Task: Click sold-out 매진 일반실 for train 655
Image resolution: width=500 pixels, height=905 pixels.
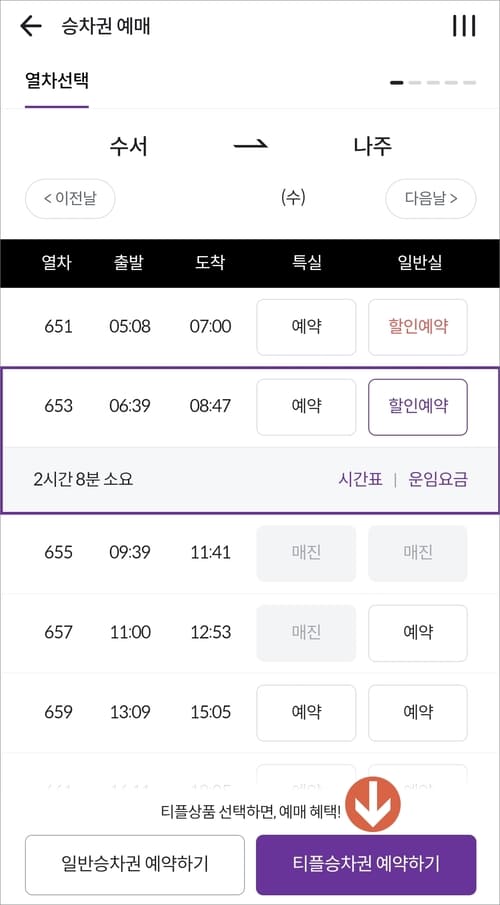Action: (418, 553)
